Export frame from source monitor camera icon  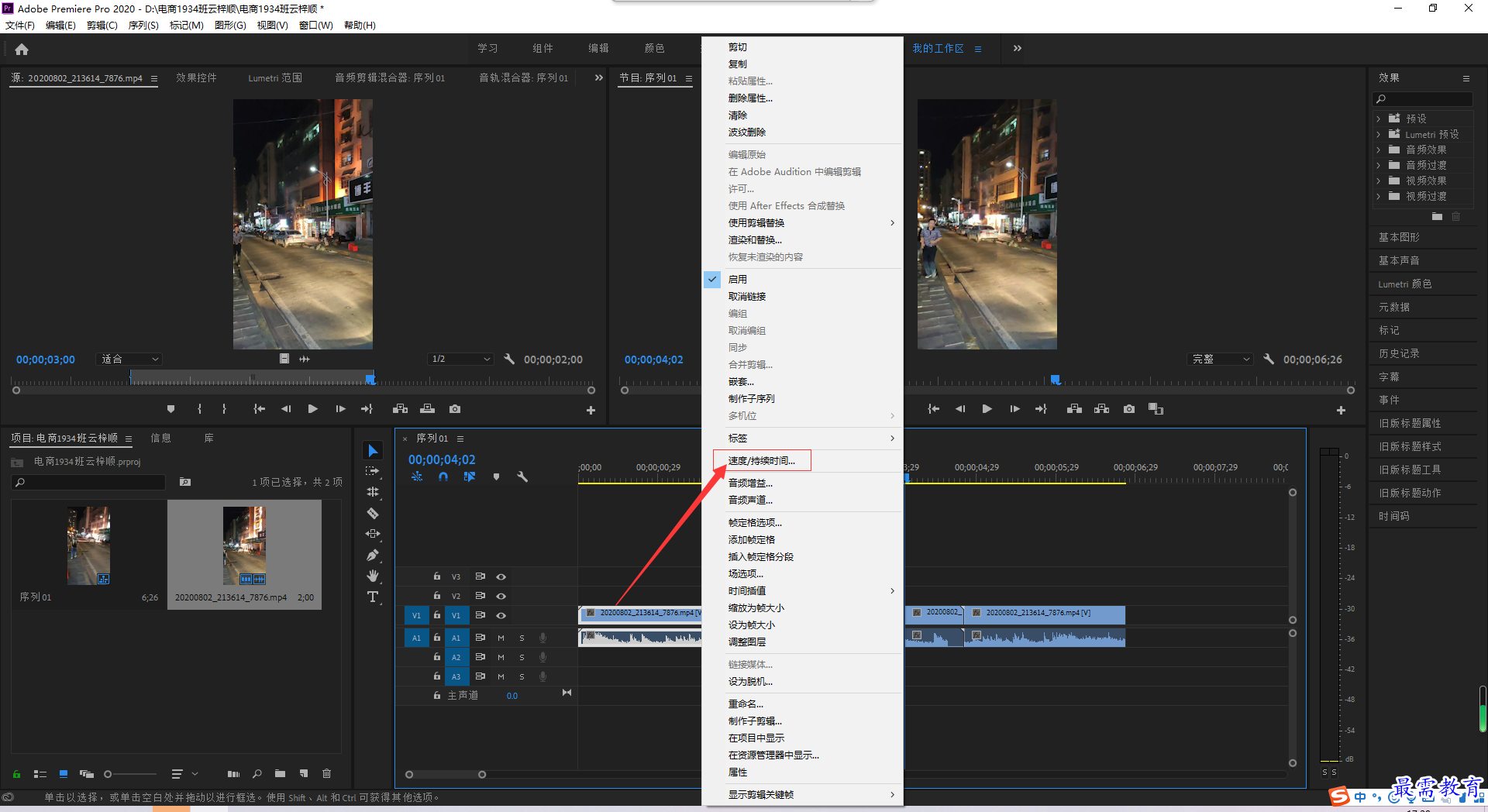click(x=455, y=409)
